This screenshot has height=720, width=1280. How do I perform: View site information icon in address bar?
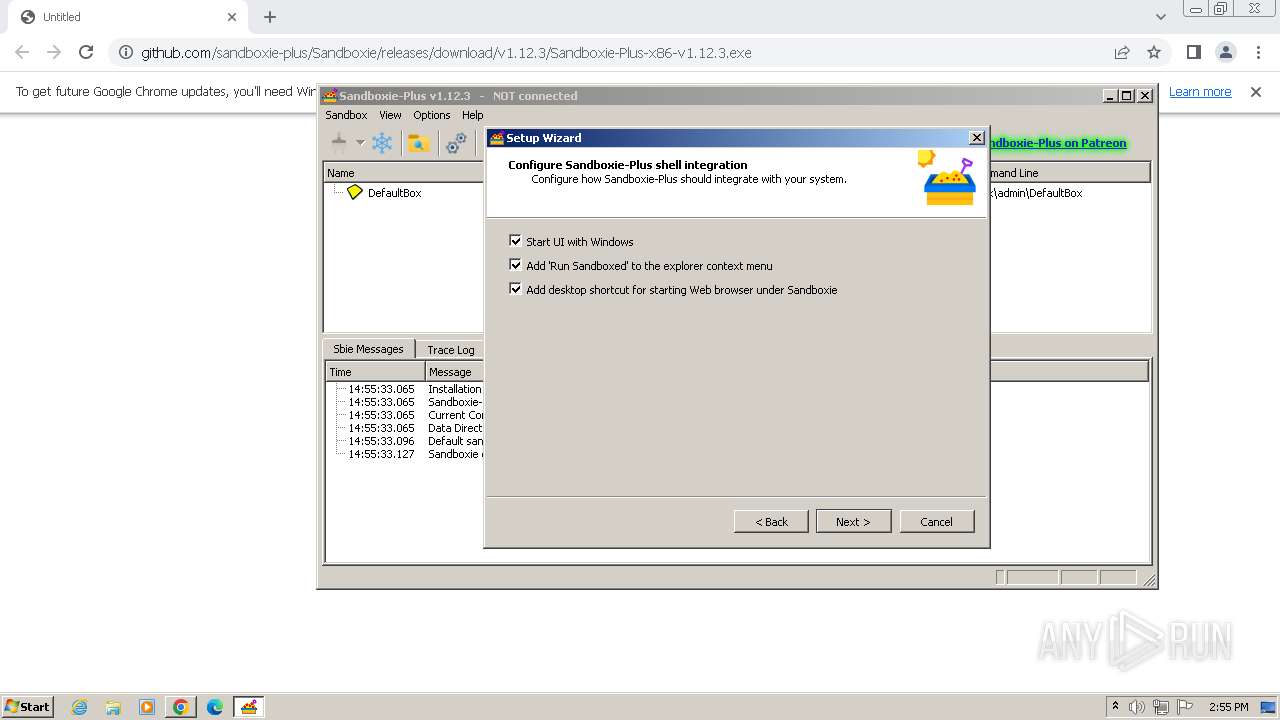click(x=124, y=52)
